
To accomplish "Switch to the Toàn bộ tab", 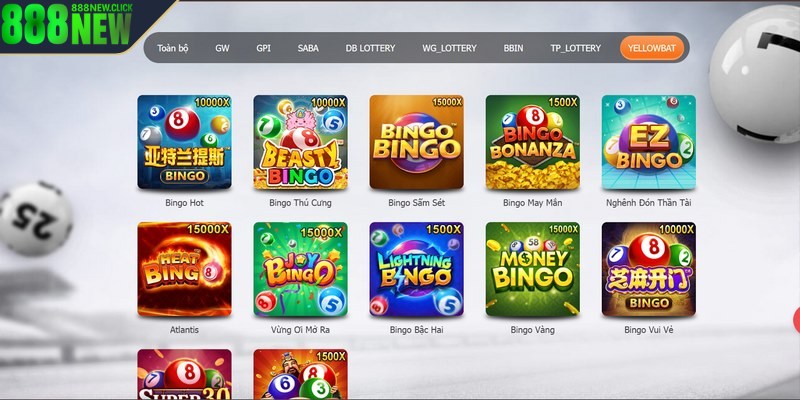I will coord(173,48).
